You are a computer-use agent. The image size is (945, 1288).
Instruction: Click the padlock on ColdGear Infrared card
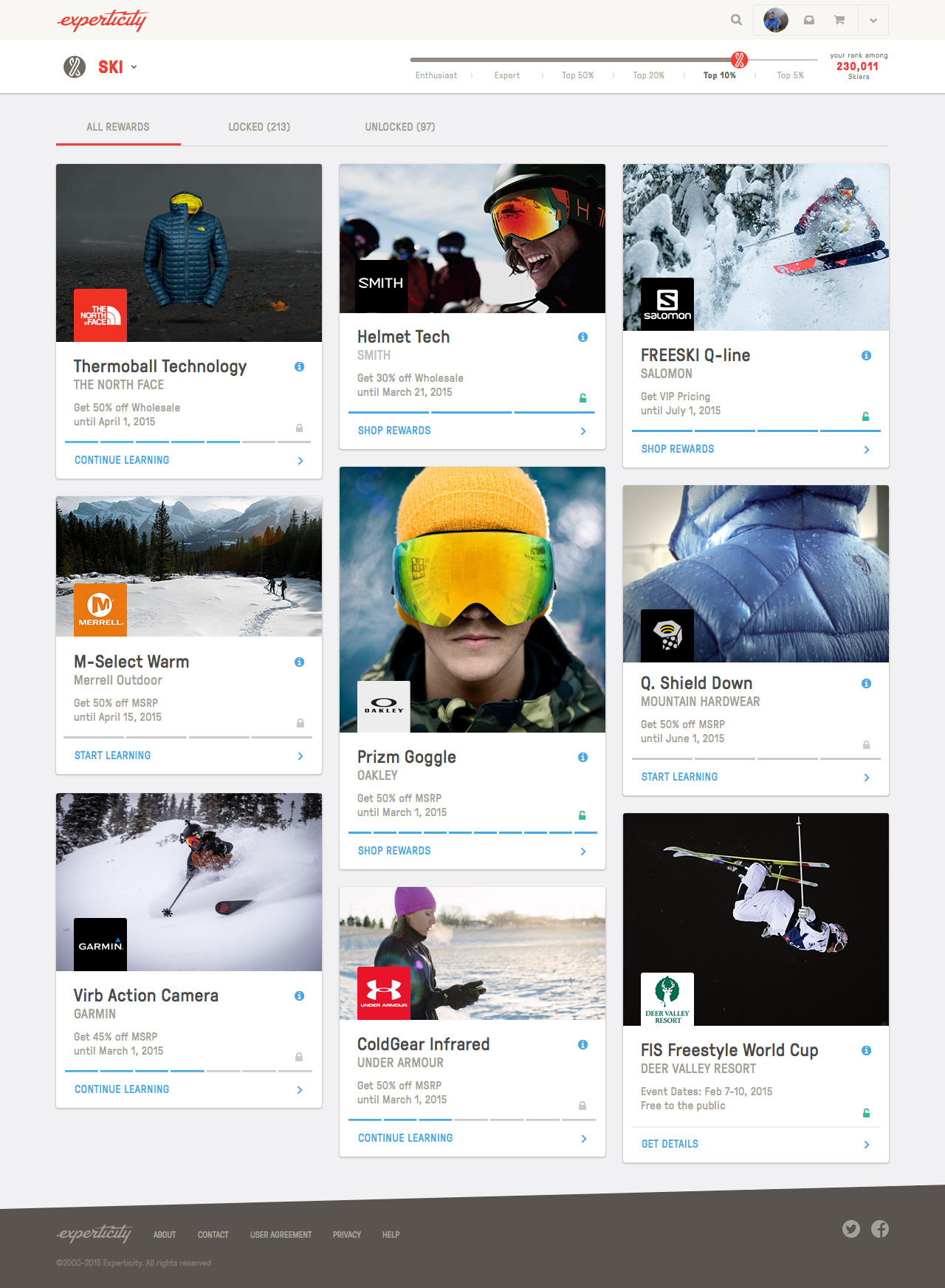(x=582, y=1106)
